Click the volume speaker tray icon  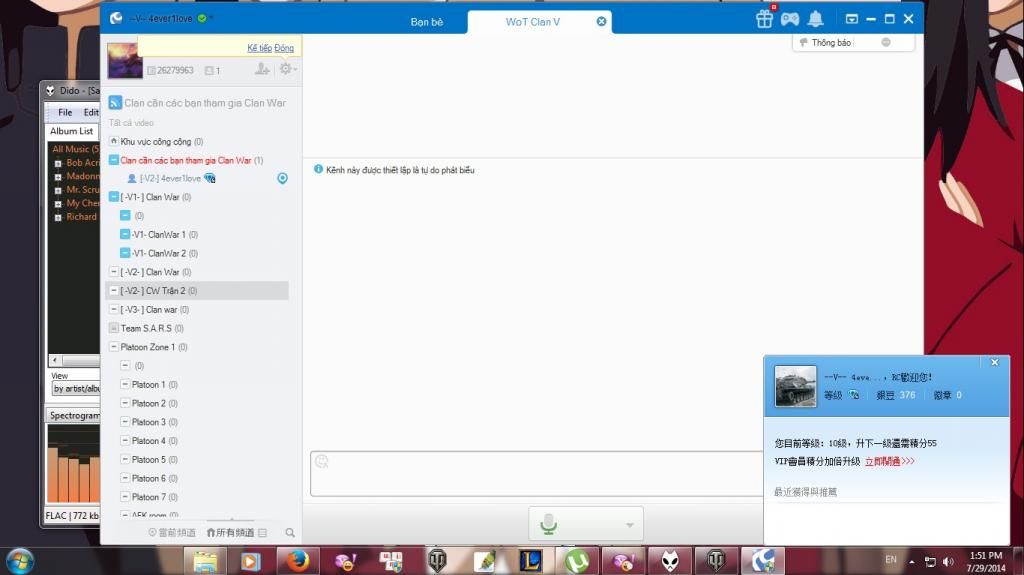948,561
